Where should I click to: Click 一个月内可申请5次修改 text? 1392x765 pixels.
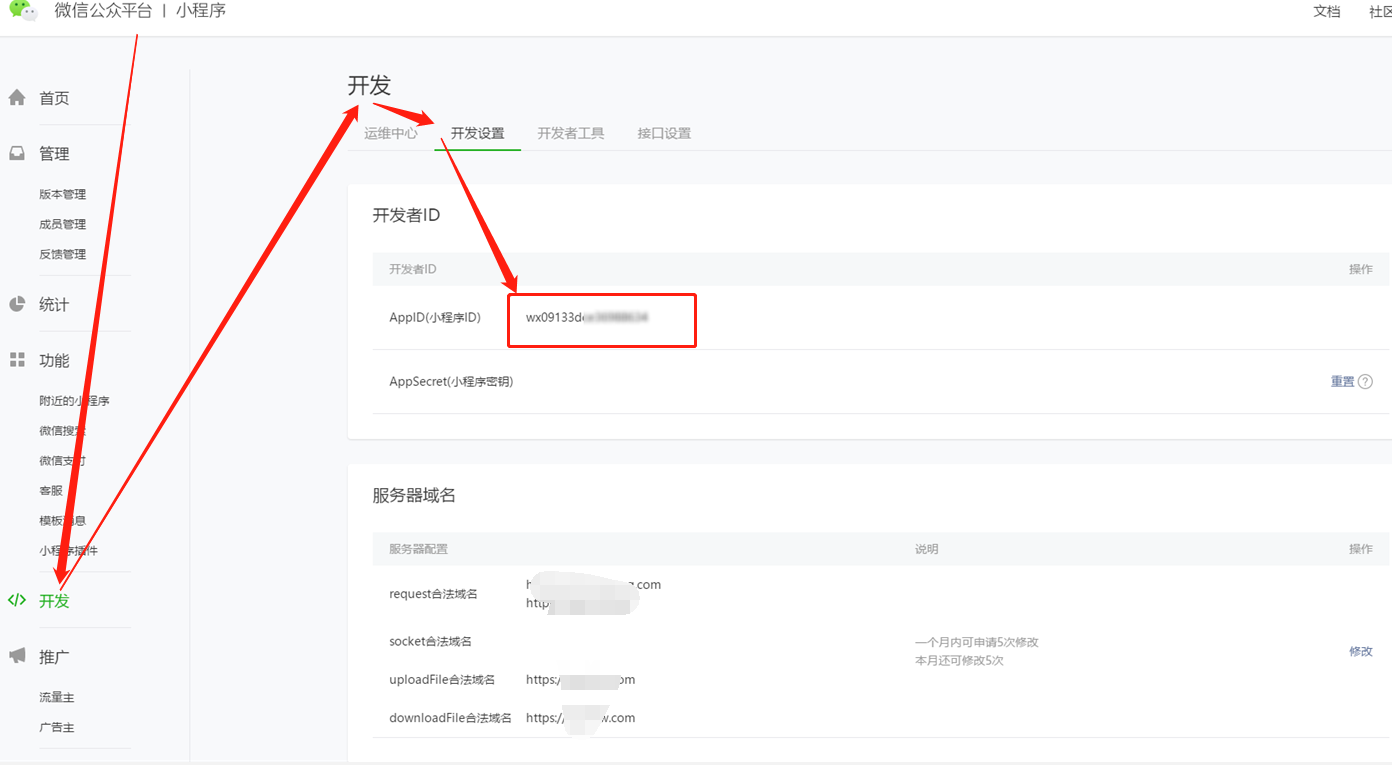(x=977, y=642)
